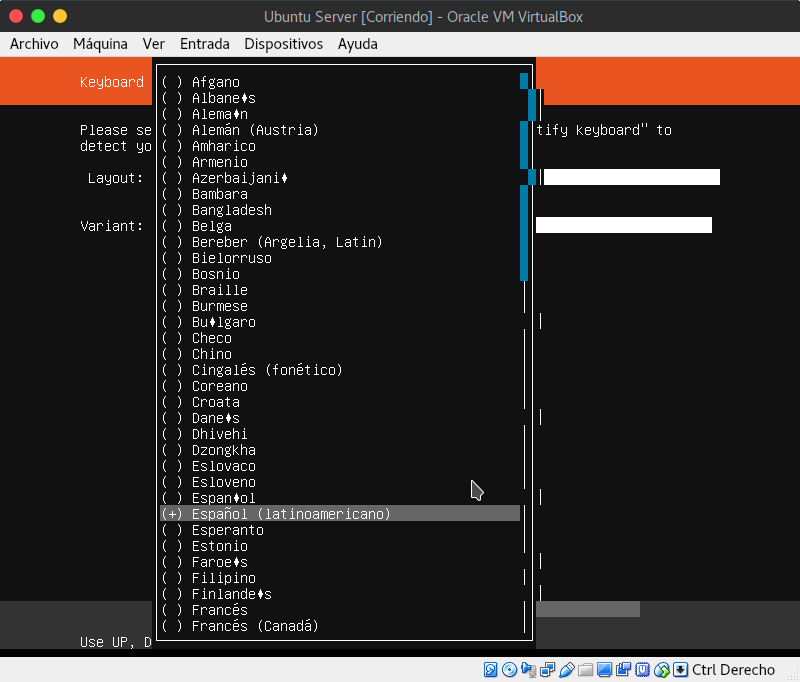Image resolution: width=800 pixels, height=682 pixels.
Task: Open the USB devices status icon
Action: click(567, 670)
